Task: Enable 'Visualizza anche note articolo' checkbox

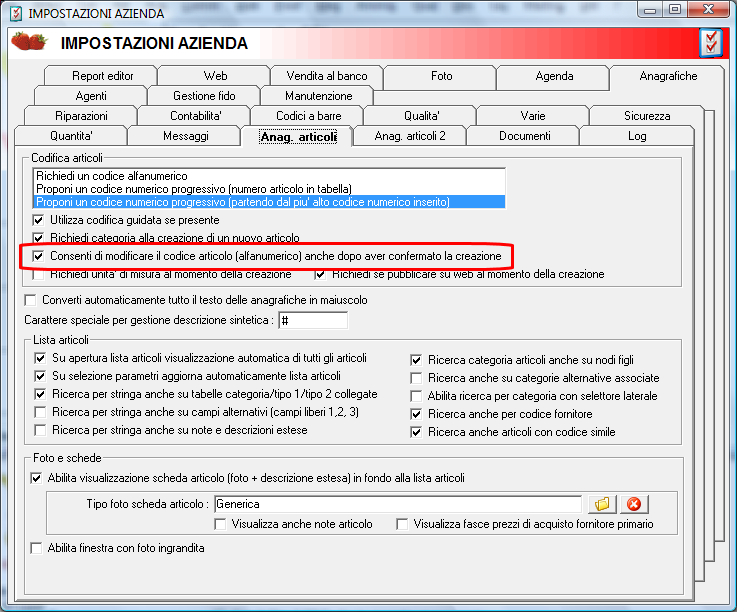Action: point(220,525)
